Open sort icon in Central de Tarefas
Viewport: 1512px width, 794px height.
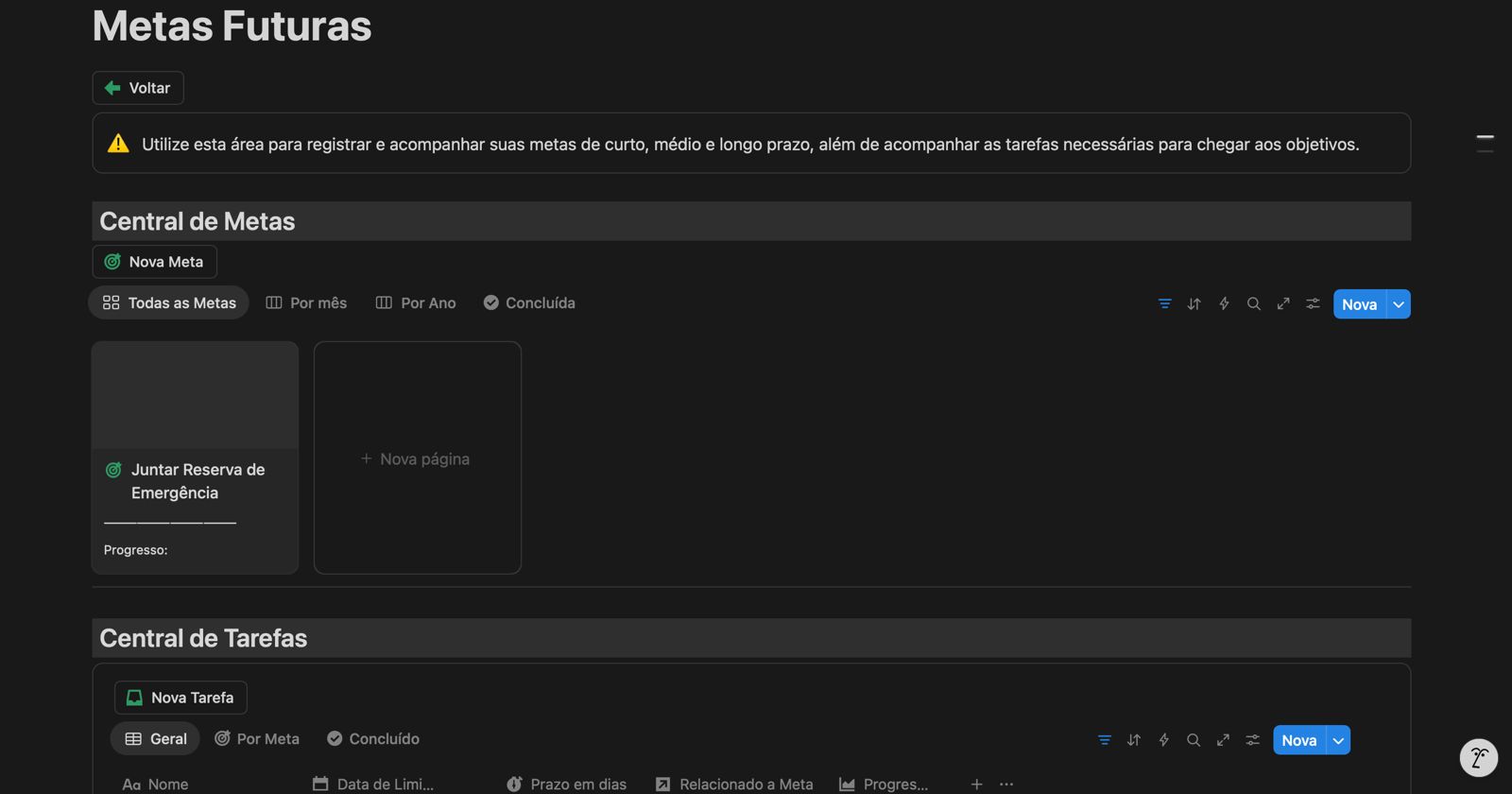pyautogui.click(x=1134, y=740)
